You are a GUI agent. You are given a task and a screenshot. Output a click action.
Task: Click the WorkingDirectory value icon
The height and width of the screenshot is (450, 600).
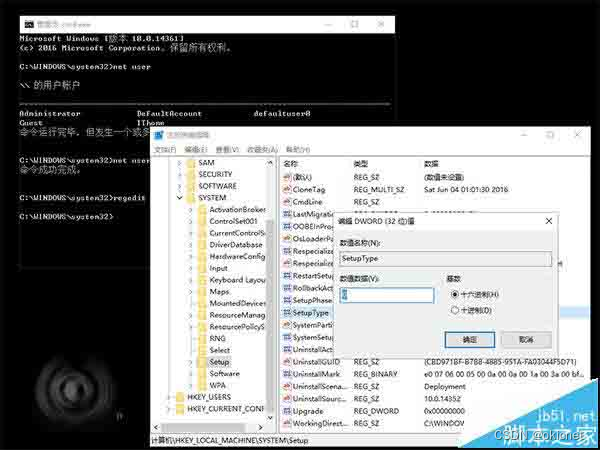click(x=287, y=424)
